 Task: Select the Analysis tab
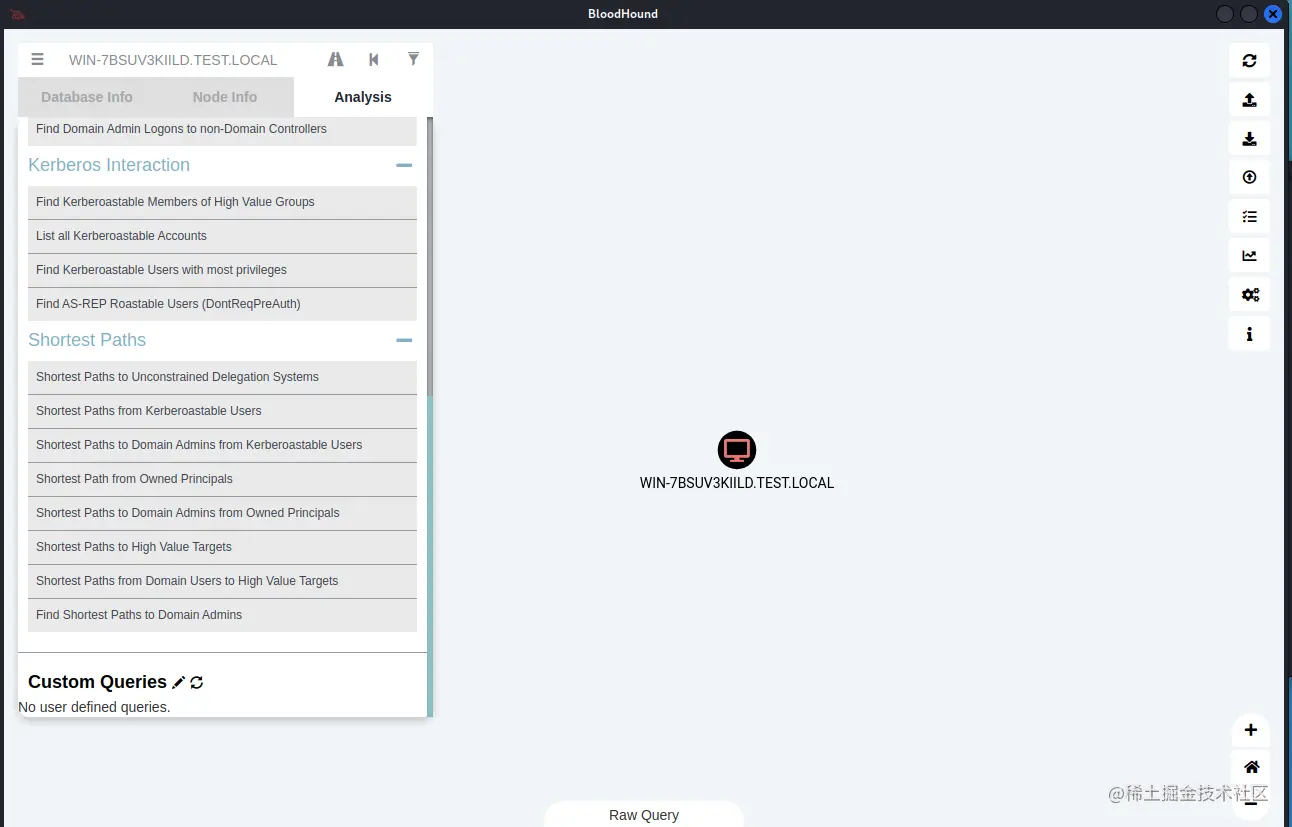[x=363, y=97]
